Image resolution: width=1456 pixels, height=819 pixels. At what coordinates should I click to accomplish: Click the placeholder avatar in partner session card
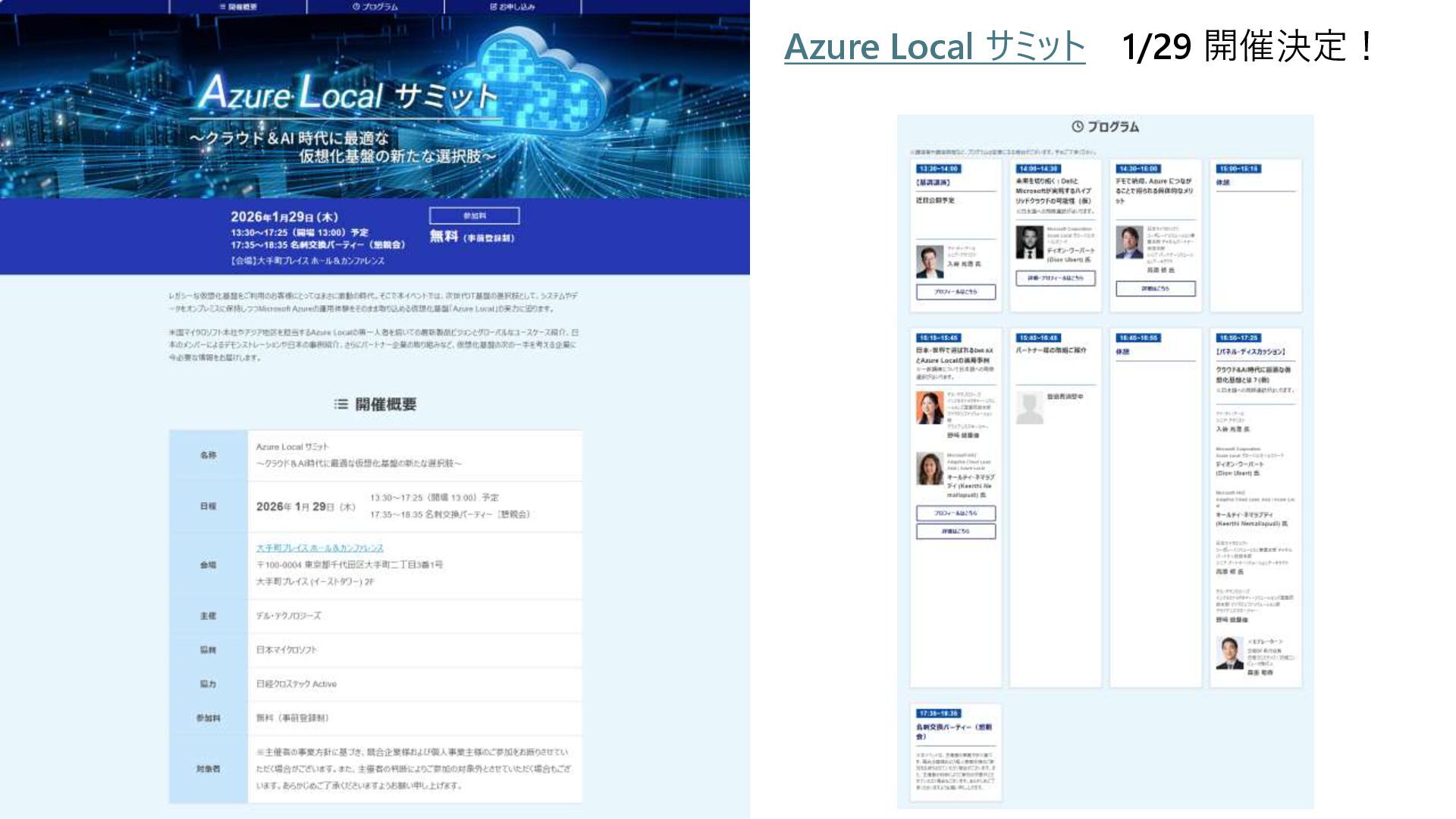coord(1029,408)
